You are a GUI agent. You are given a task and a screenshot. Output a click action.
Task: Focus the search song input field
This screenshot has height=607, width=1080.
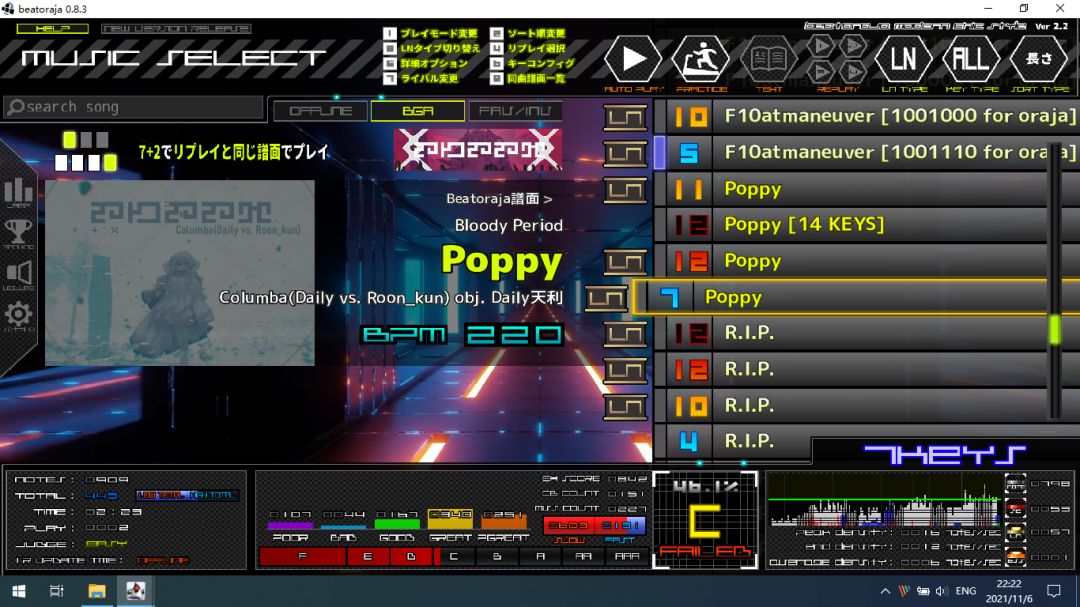pos(134,107)
